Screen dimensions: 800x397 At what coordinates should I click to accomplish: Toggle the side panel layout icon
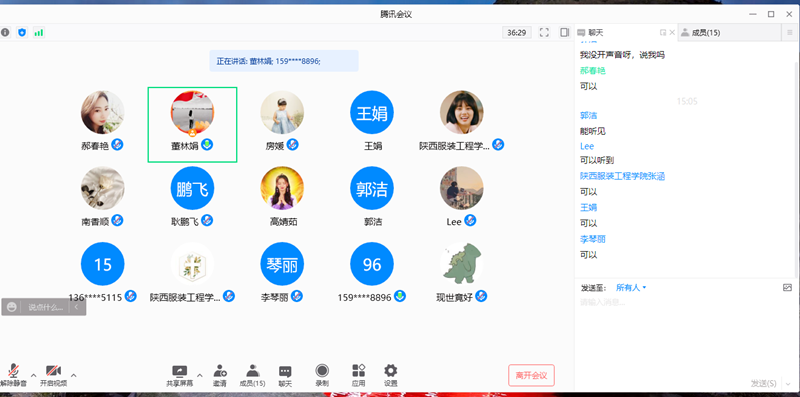[564, 33]
